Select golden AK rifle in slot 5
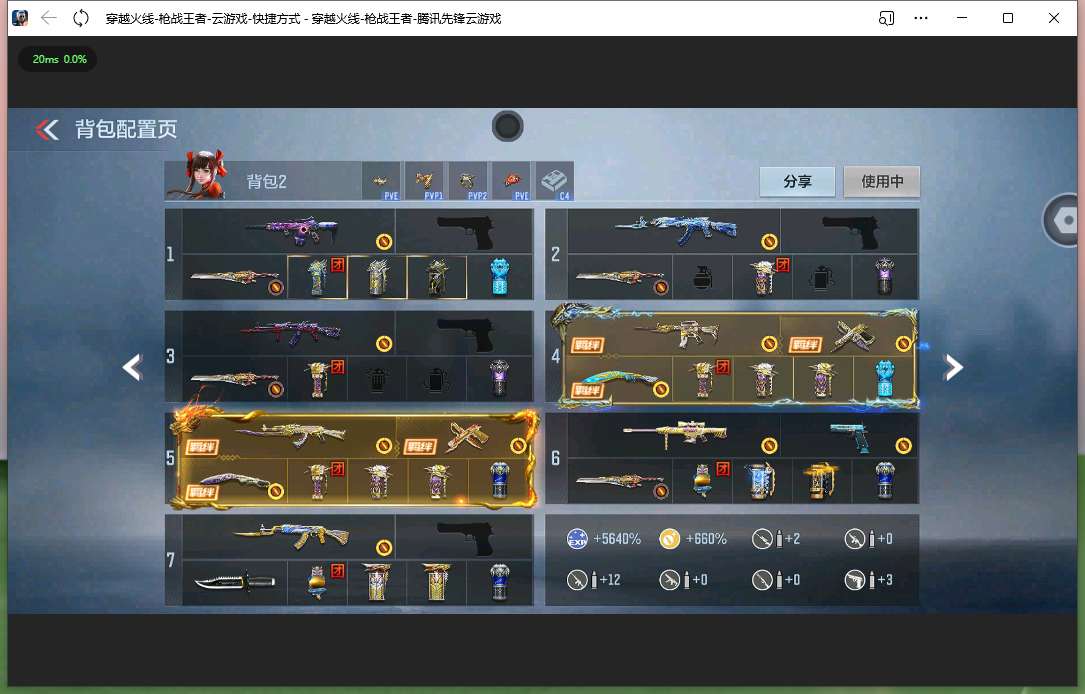 [x=289, y=436]
